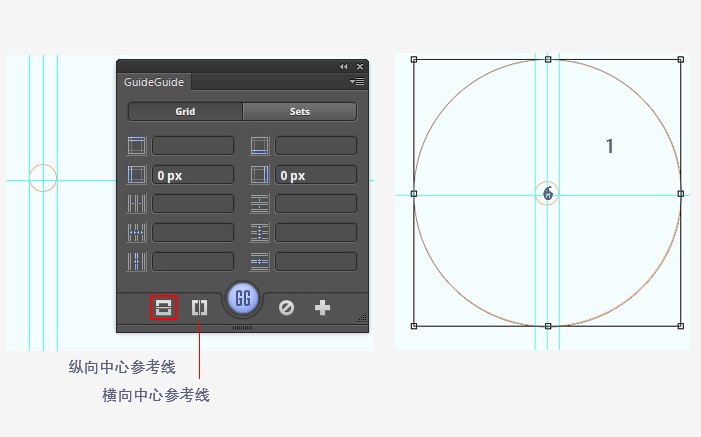Clear all guides with the circle-slash icon
Screen dimensions: 701x437
point(286,308)
